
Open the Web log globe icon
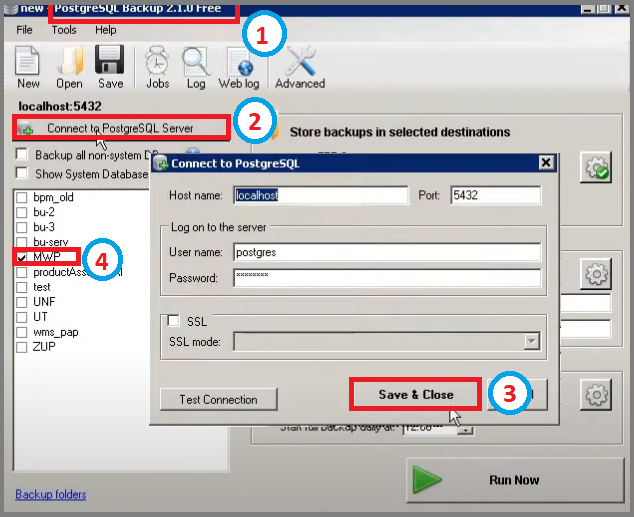[x=239, y=67]
